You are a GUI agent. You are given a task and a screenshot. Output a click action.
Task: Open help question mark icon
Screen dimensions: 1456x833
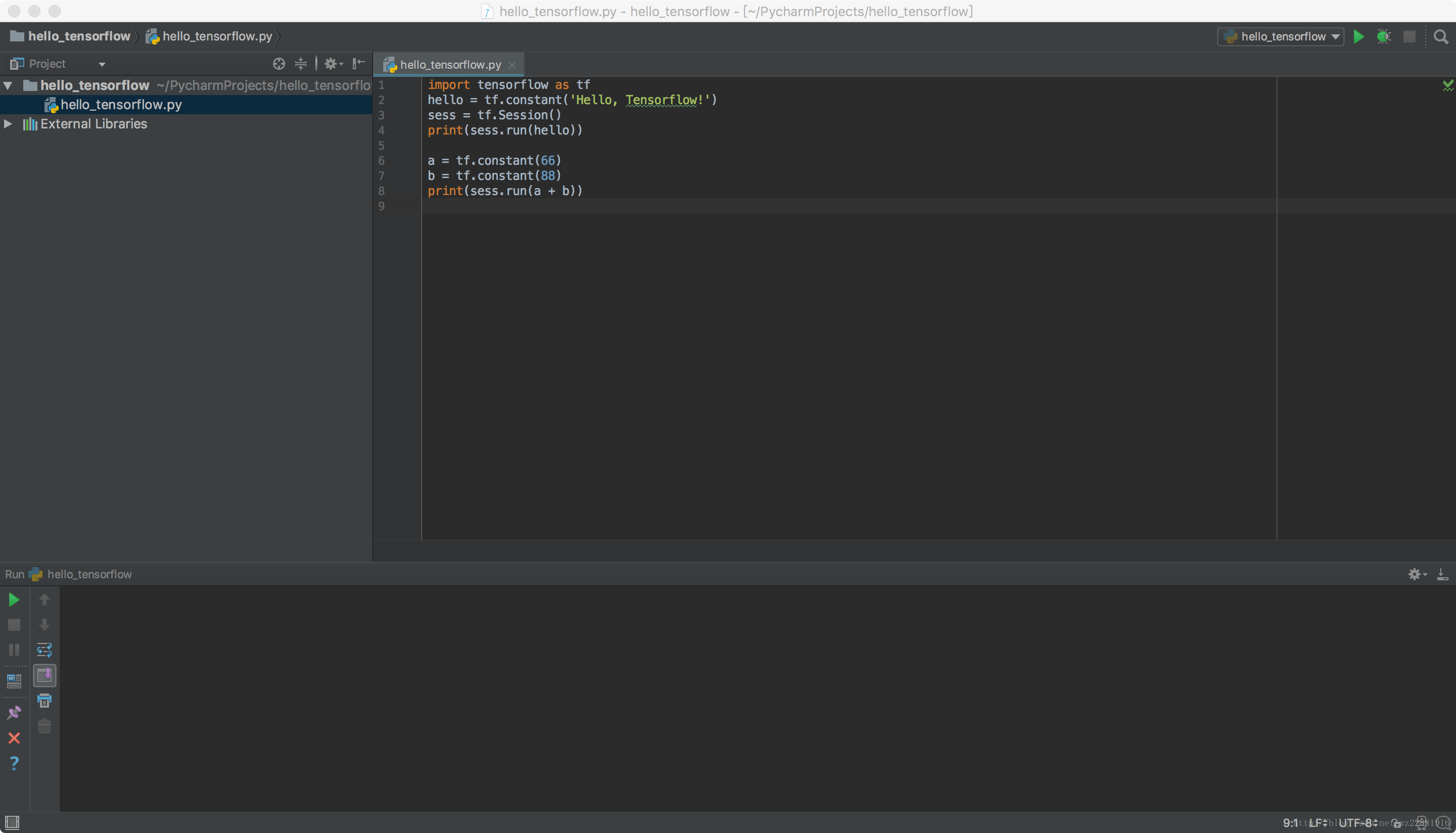14,763
